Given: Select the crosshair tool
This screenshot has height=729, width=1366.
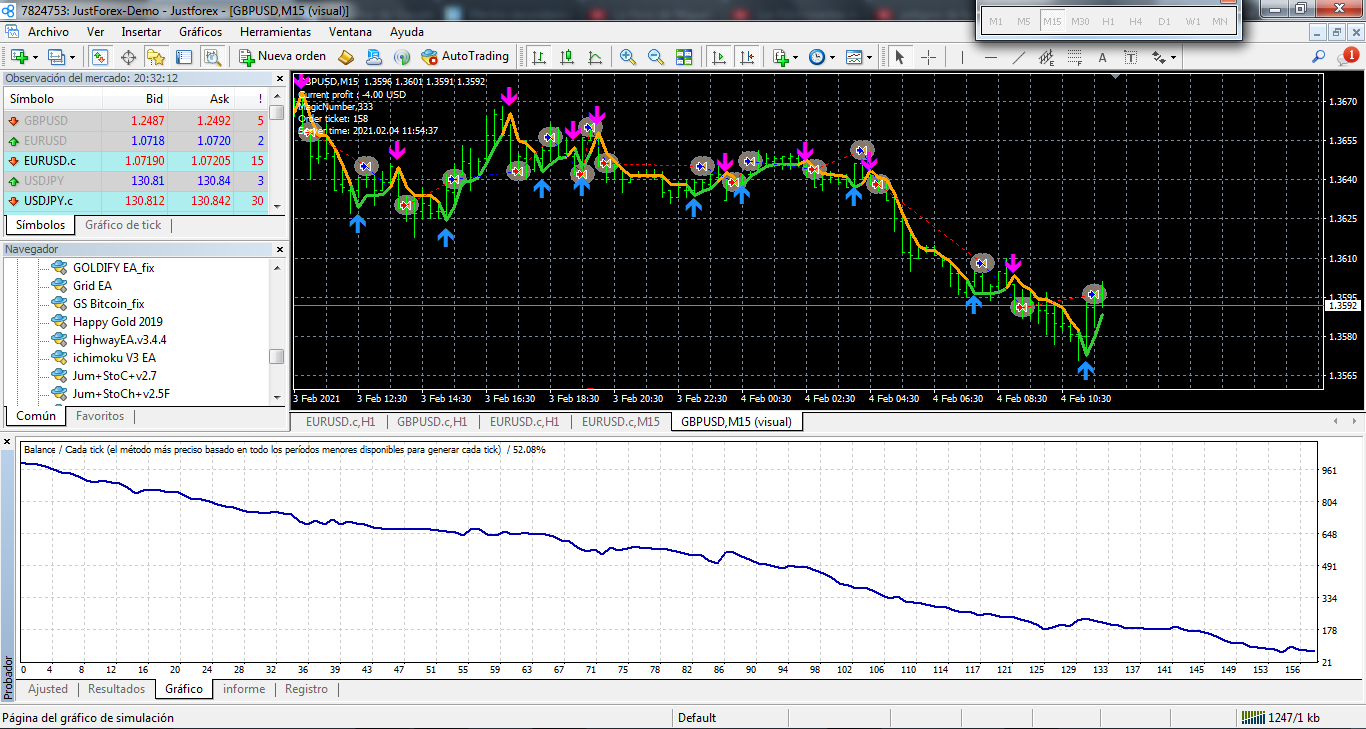Looking at the screenshot, I should pos(928,57).
